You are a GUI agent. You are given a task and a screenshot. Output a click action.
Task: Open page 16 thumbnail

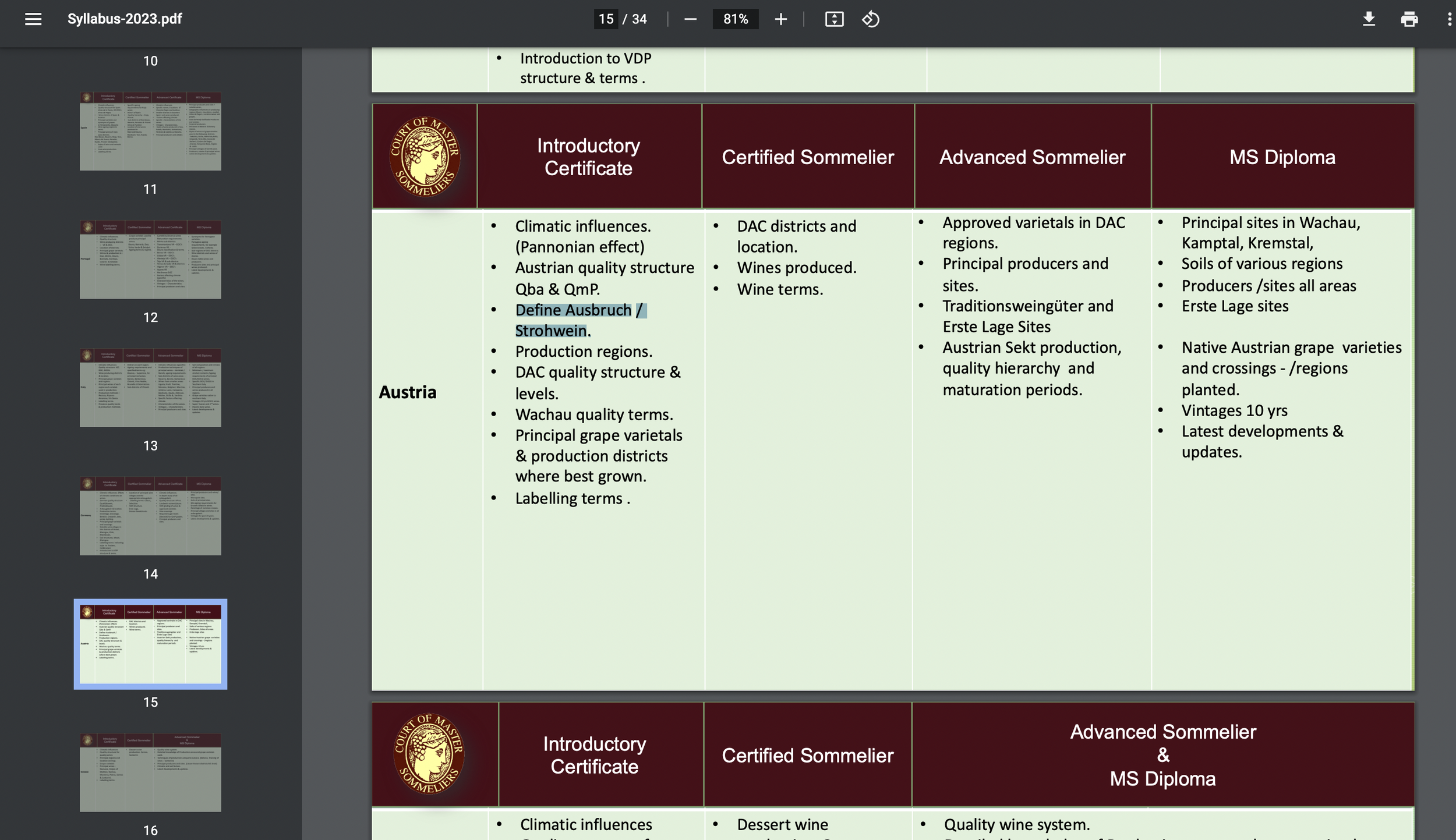[x=150, y=772]
